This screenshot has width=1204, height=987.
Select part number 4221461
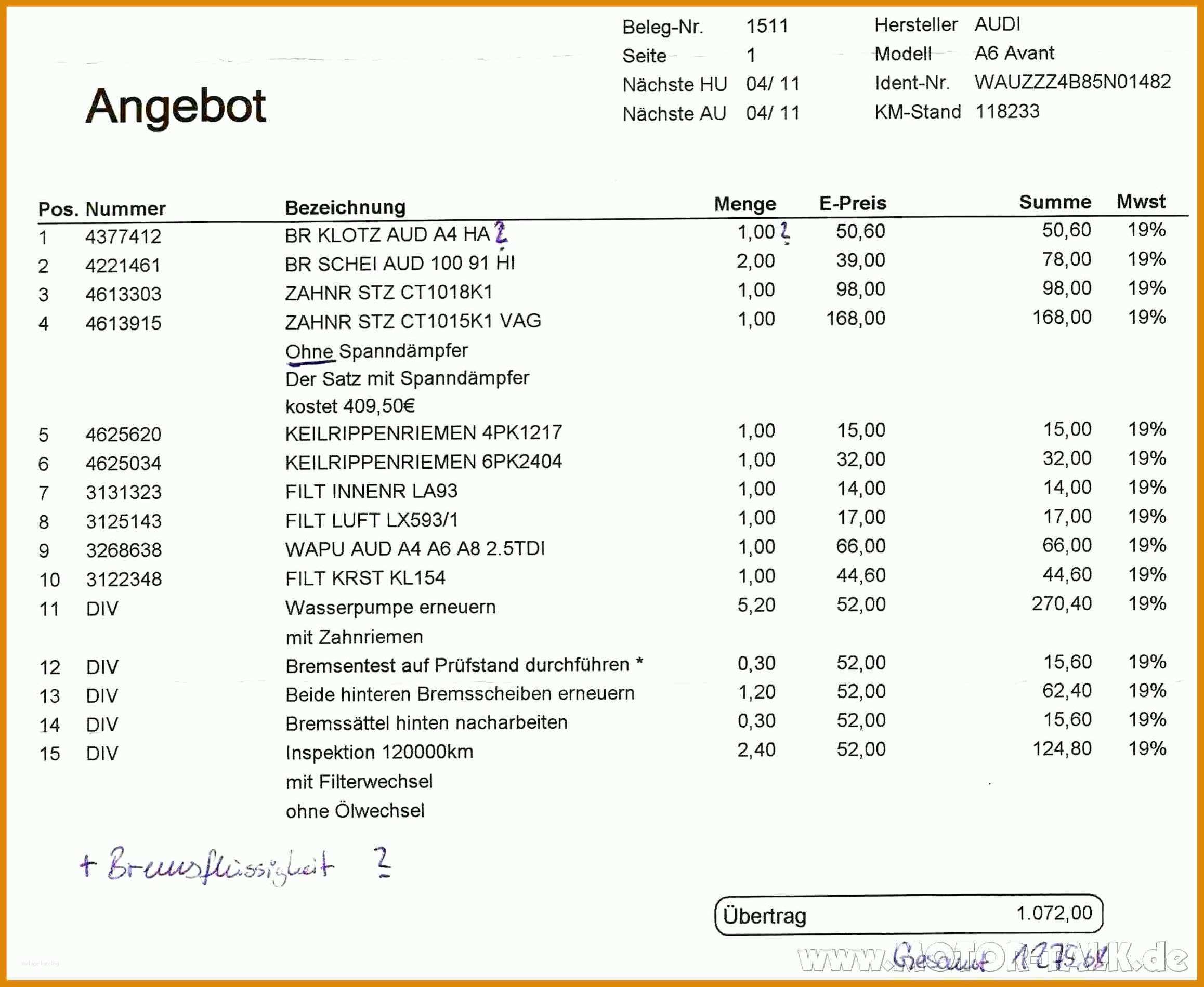tap(123, 266)
